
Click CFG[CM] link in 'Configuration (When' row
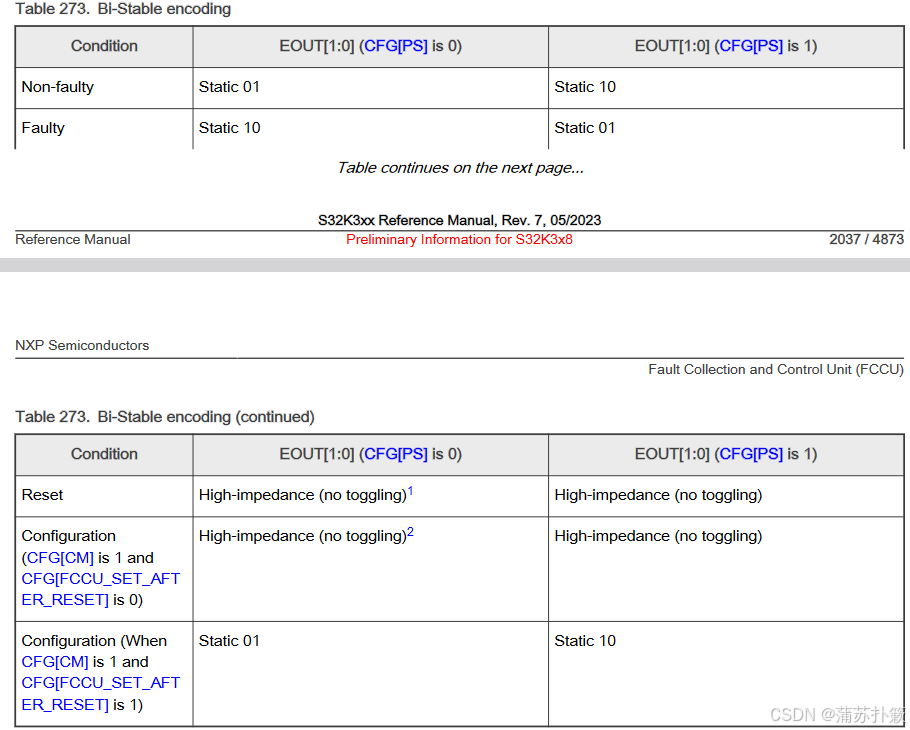click(55, 662)
